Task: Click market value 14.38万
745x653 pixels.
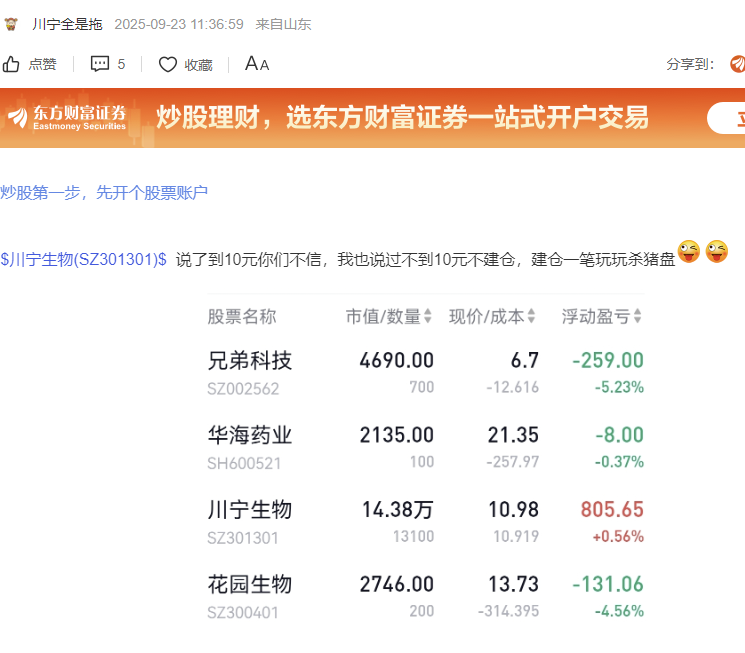Action: [398, 510]
